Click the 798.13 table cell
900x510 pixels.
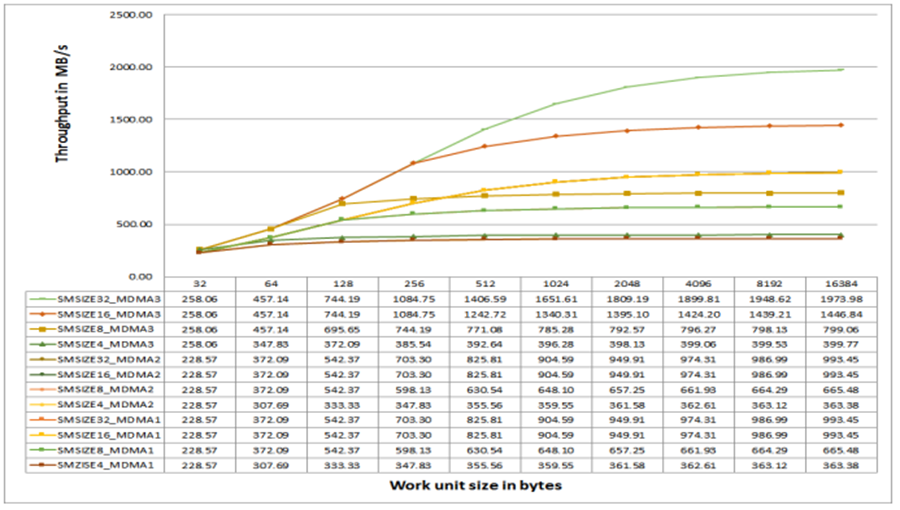770,329
